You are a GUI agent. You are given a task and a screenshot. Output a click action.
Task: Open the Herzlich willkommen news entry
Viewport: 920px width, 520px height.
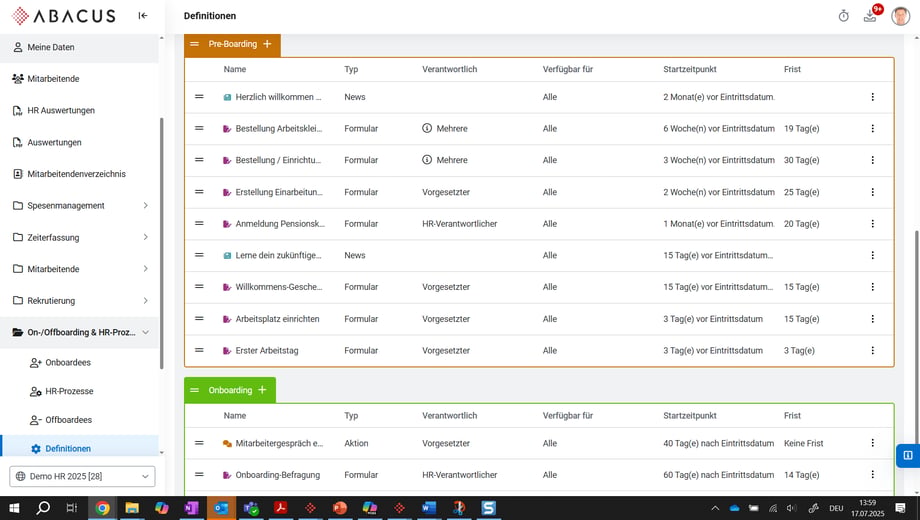click(x=278, y=97)
